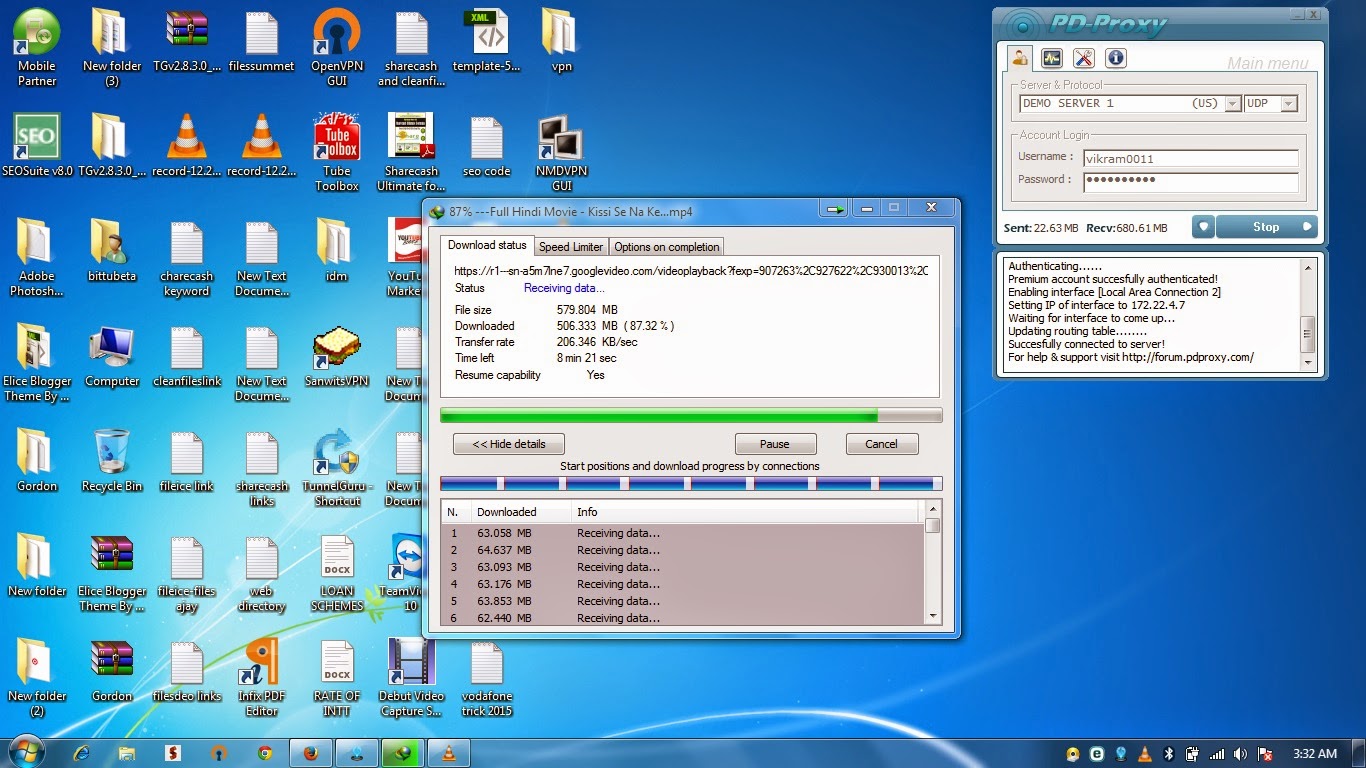Screen dimensions: 1366x768
Task: Open the Options on completion tab
Action: click(x=666, y=247)
